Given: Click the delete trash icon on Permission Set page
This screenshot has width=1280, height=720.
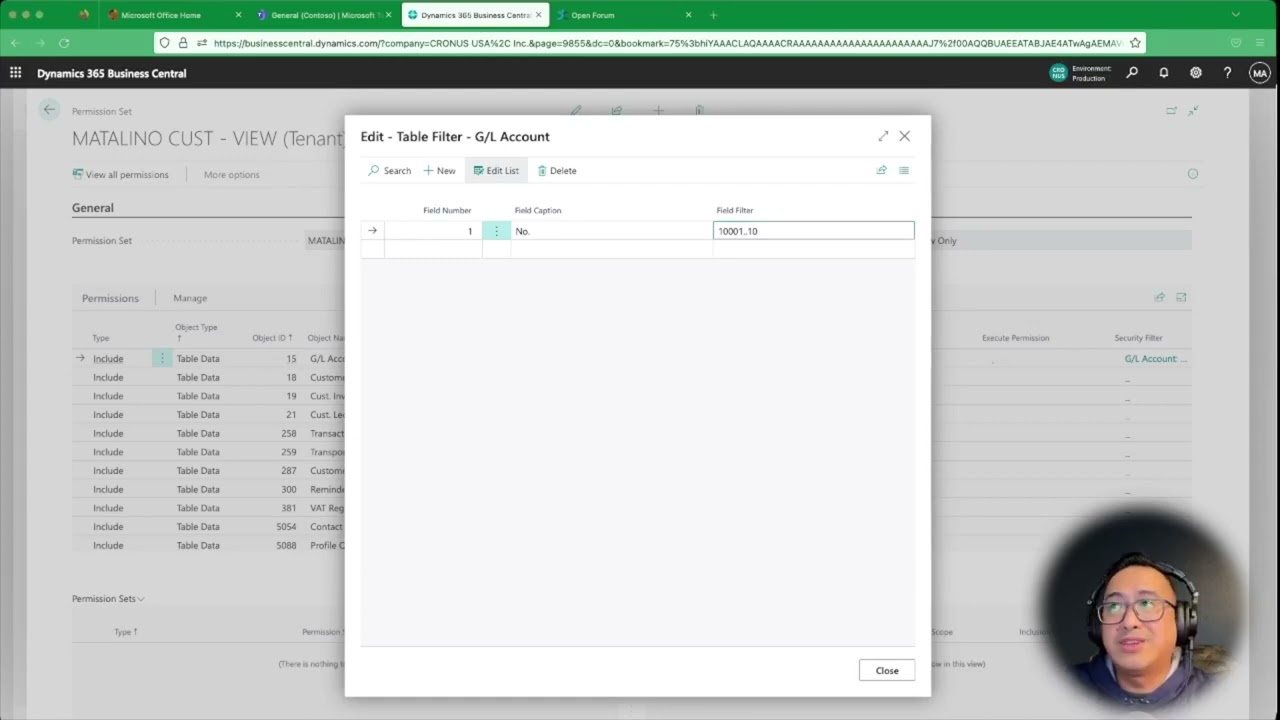Looking at the screenshot, I should point(700,110).
